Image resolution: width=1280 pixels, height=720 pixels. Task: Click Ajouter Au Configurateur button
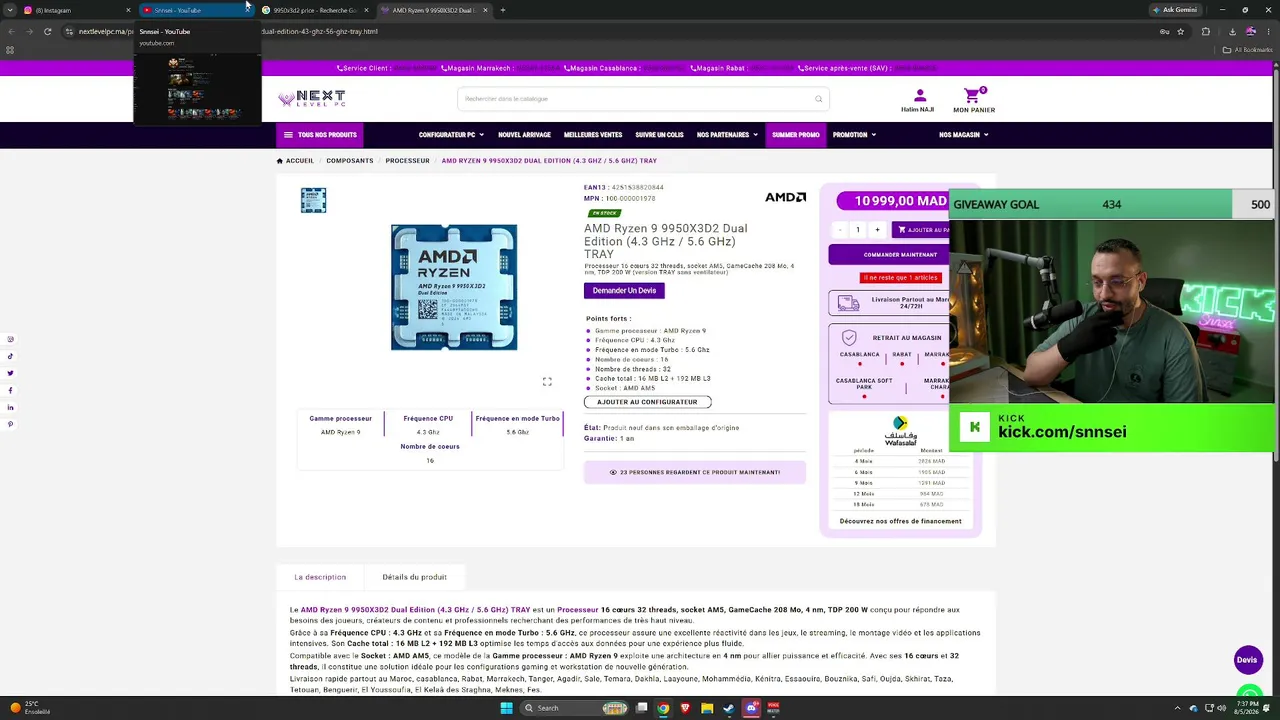tap(647, 402)
